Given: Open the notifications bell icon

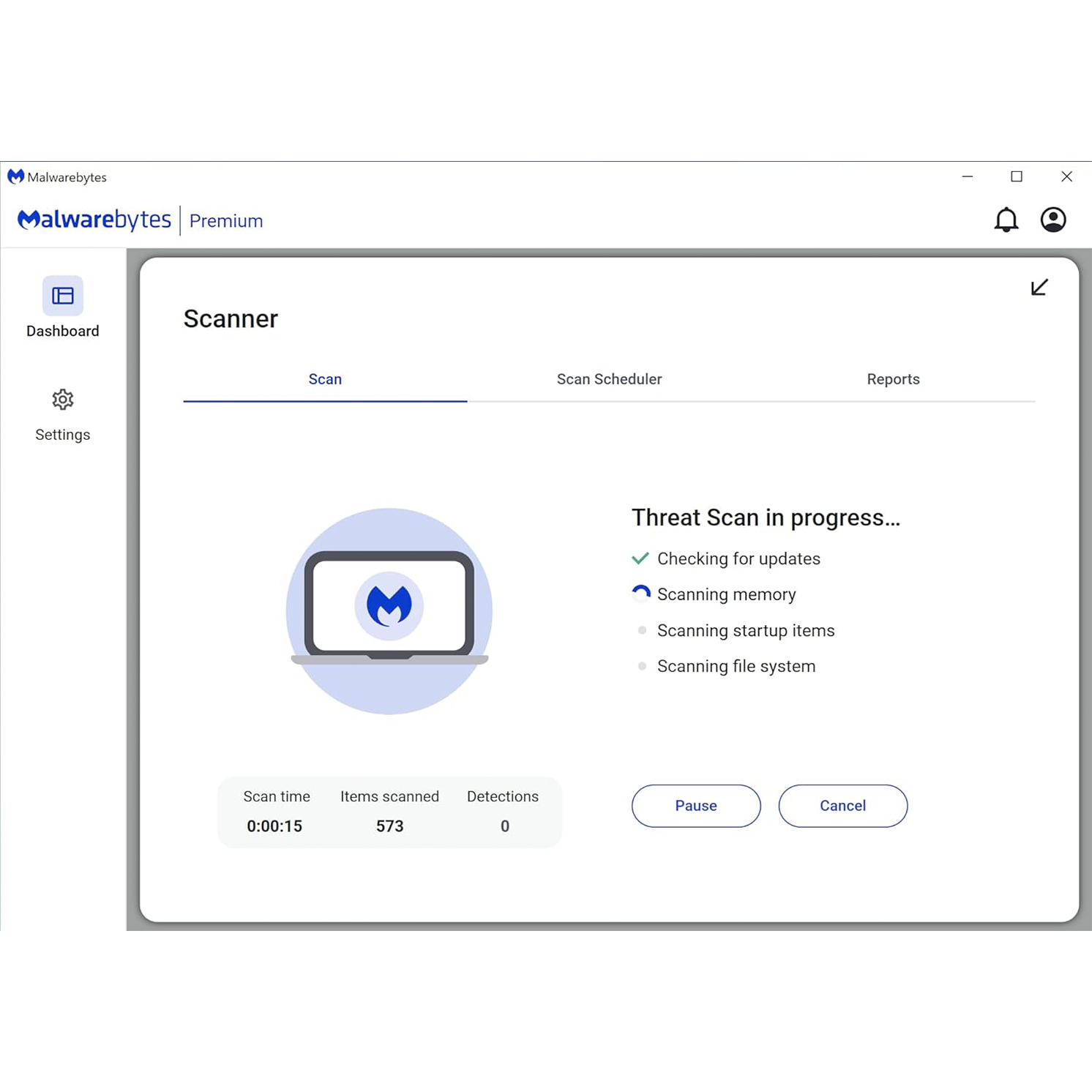Looking at the screenshot, I should [x=1006, y=219].
